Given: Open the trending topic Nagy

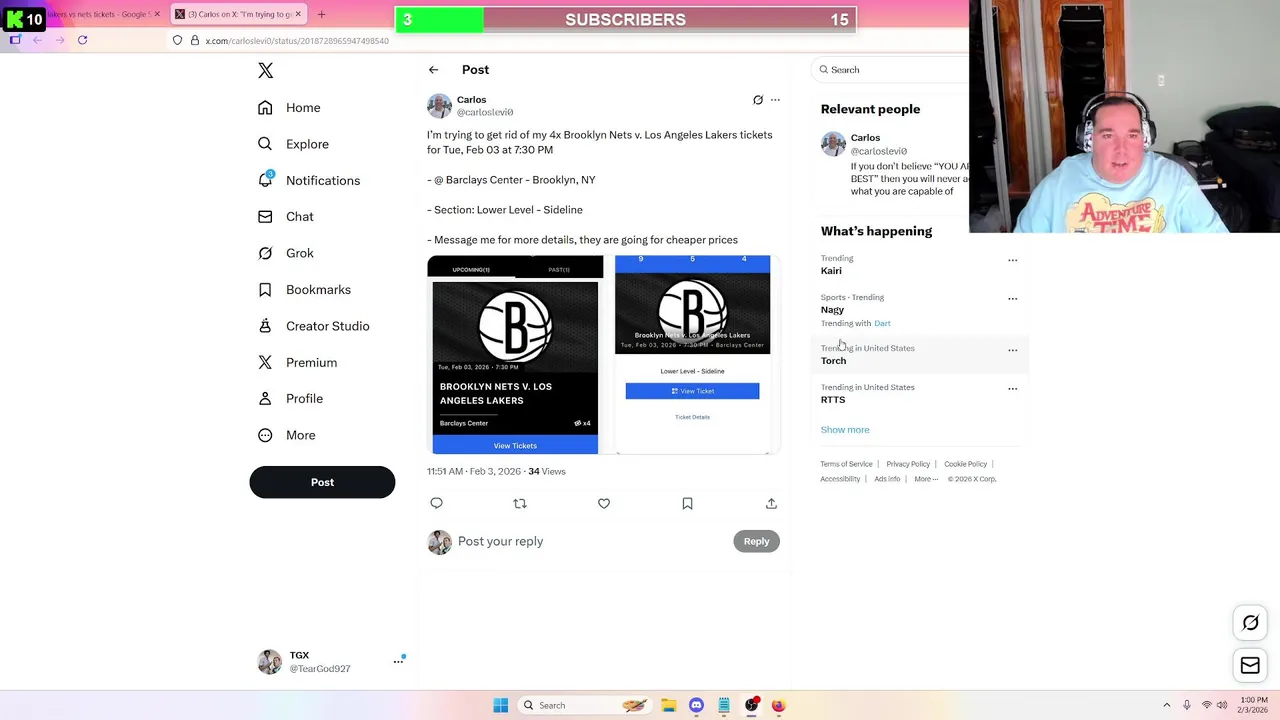Looking at the screenshot, I should coord(832,310).
